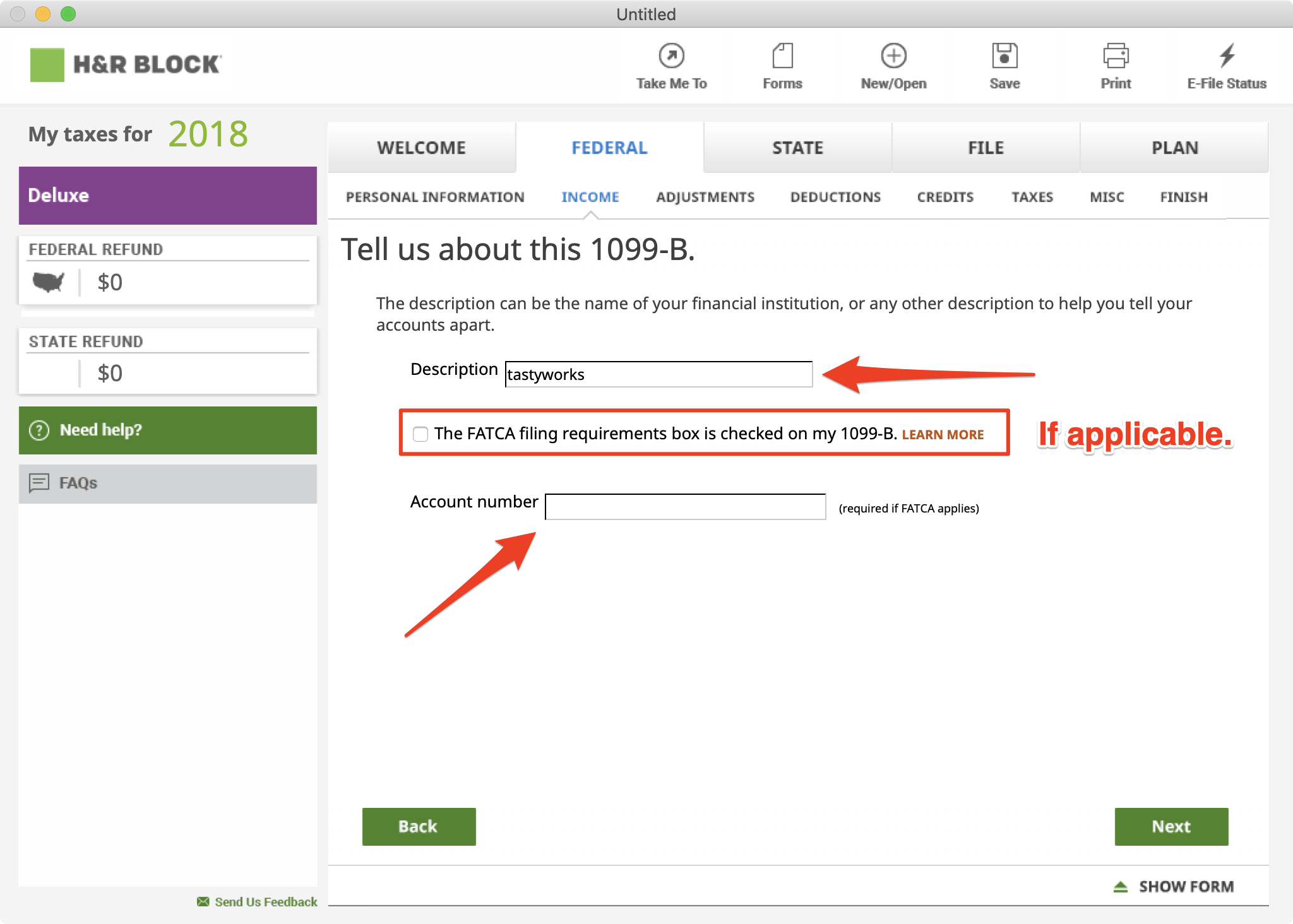Select the Description field showing tastyworks

(658, 374)
